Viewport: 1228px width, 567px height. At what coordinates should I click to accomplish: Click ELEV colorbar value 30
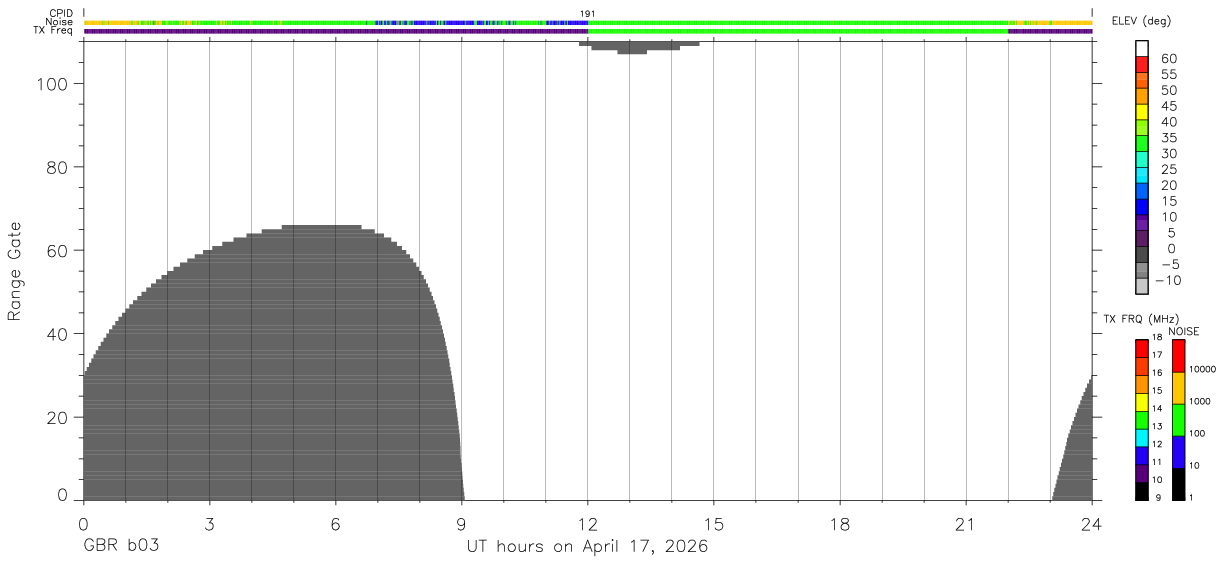coord(1170,154)
